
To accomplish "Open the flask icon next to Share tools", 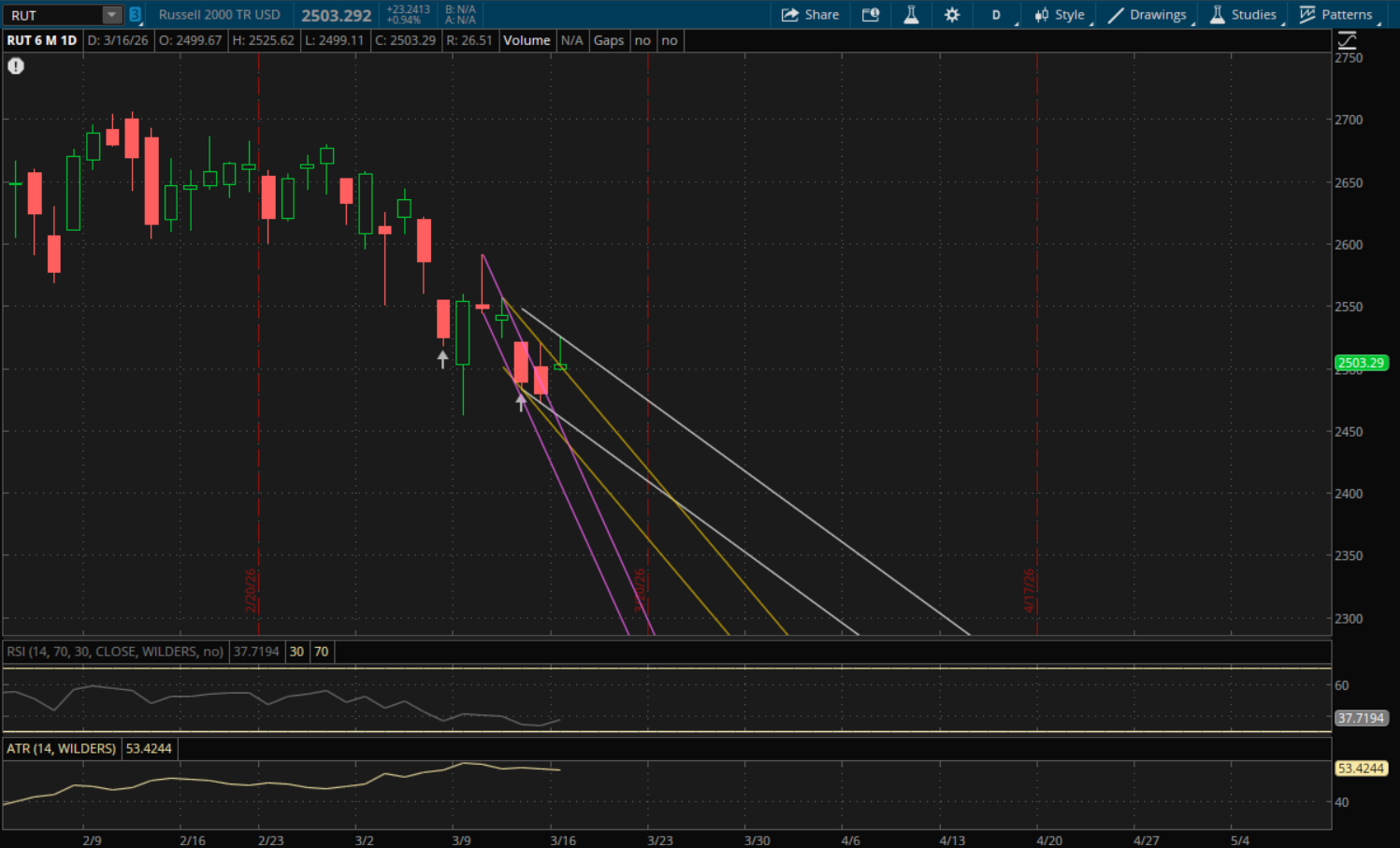I will [911, 15].
